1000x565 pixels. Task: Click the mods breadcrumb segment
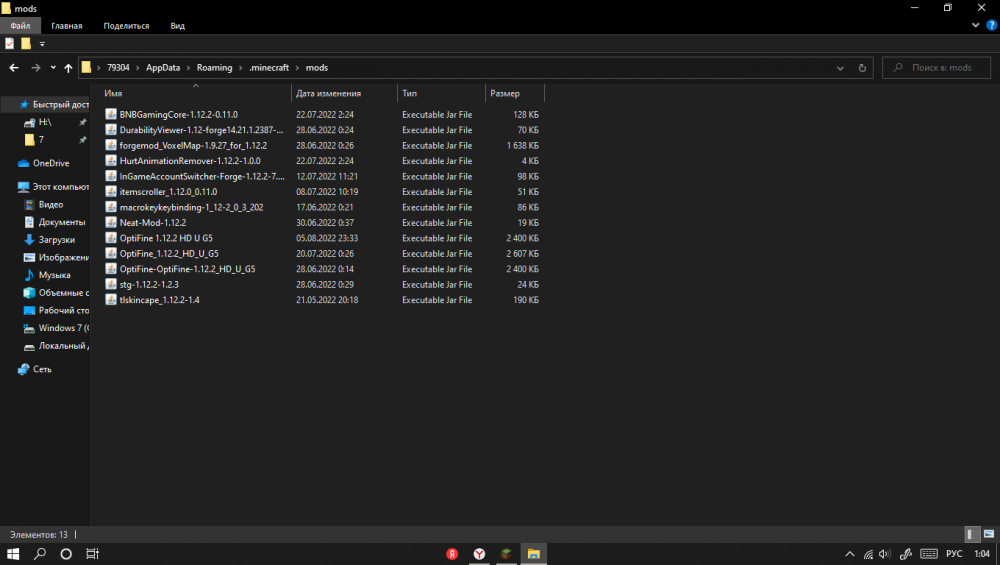point(317,68)
